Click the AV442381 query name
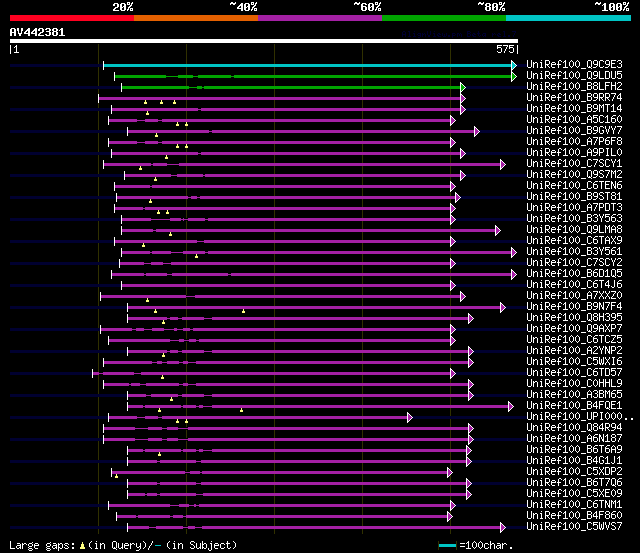Viewport: 640px width, 553px height. tap(37, 33)
